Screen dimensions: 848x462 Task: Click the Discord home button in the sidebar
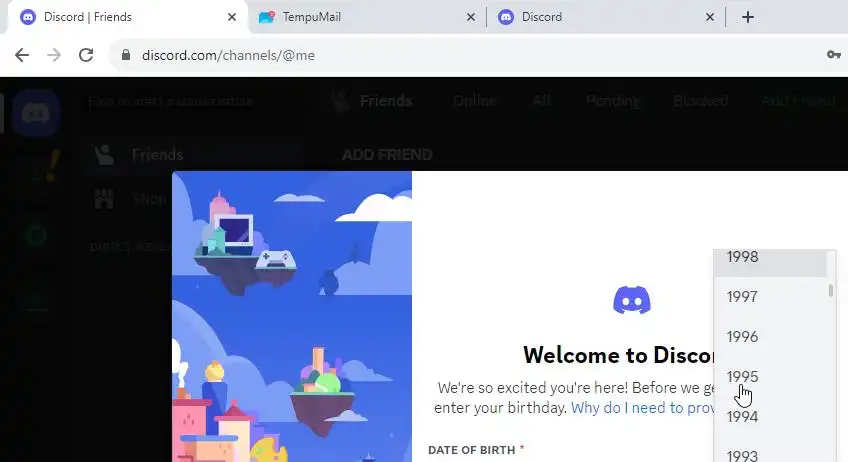(36, 114)
